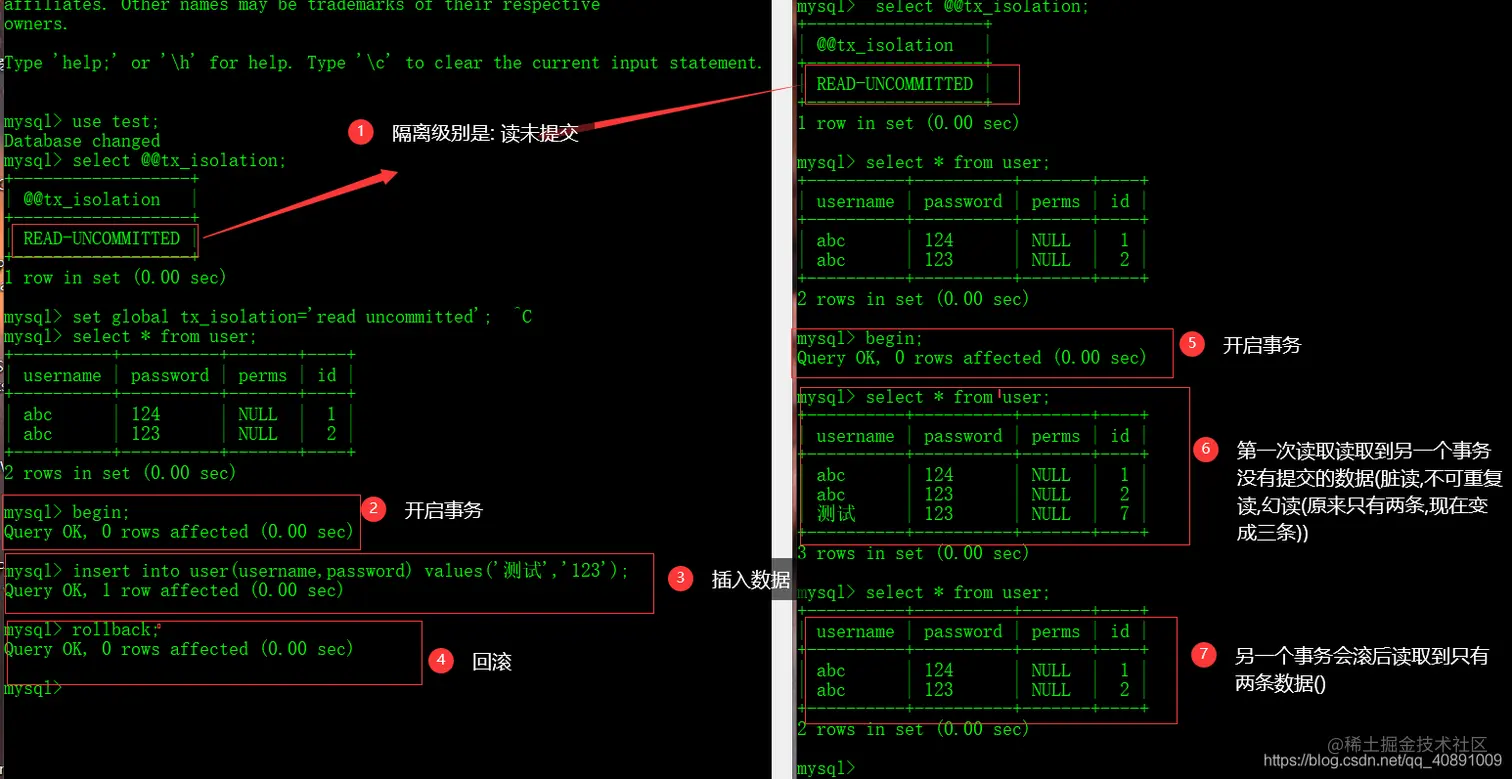The image size is (1512, 779).
Task: Click the boxed READ-UNCOMMITTED in left terminal
Action: [102, 238]
